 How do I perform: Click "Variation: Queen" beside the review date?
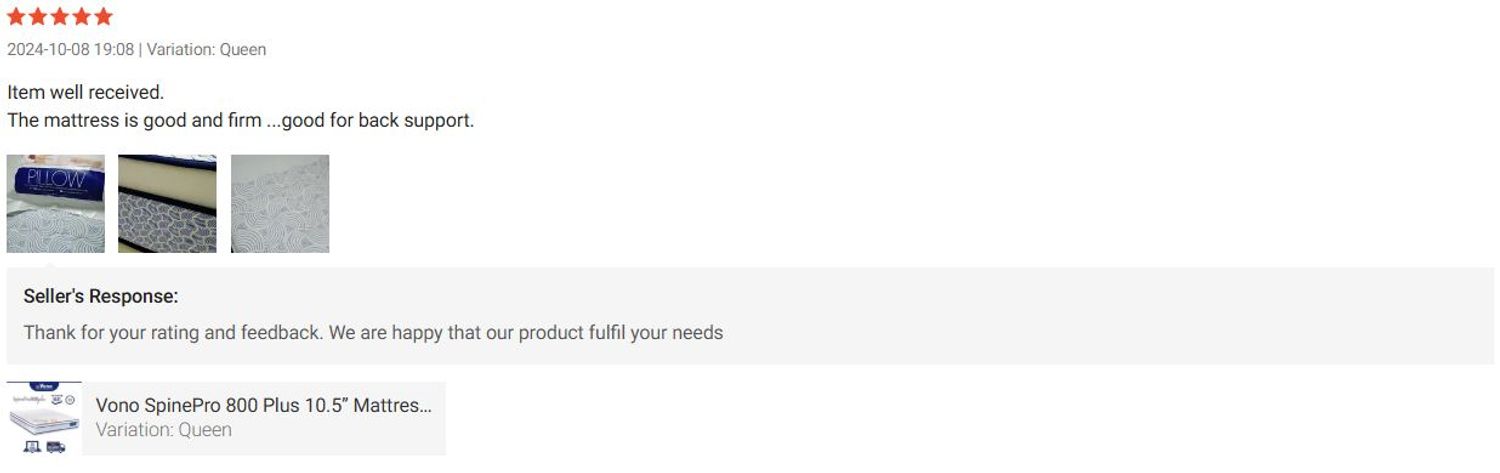(x=207, y=49)
